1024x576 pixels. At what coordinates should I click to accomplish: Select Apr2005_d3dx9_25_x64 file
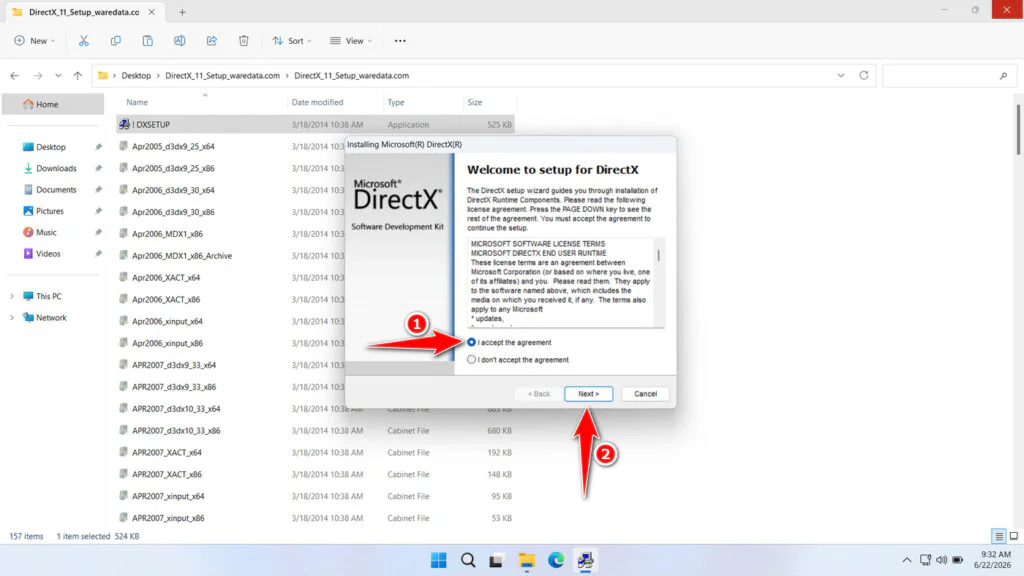[x=173, y=146]
